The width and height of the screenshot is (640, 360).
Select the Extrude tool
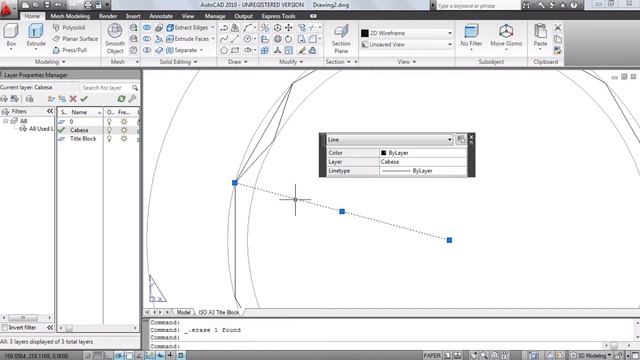(36, 36)
